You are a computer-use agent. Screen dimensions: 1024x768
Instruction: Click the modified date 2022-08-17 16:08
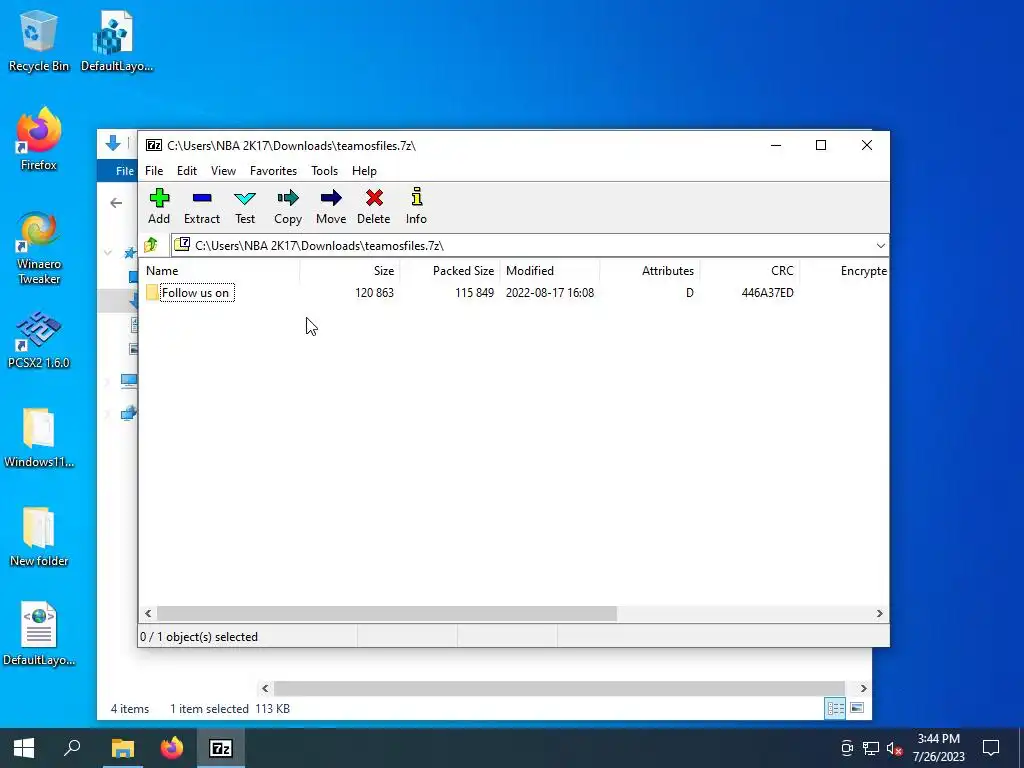[550, 293]
